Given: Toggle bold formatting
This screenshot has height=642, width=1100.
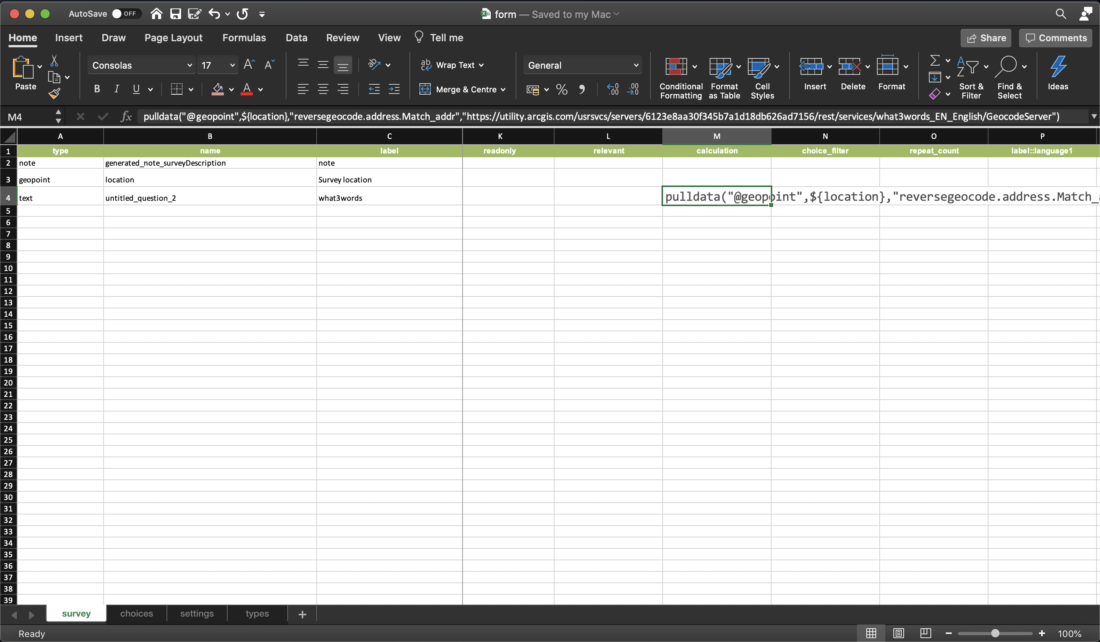Looking at the screenshot, I should (97, 89).
